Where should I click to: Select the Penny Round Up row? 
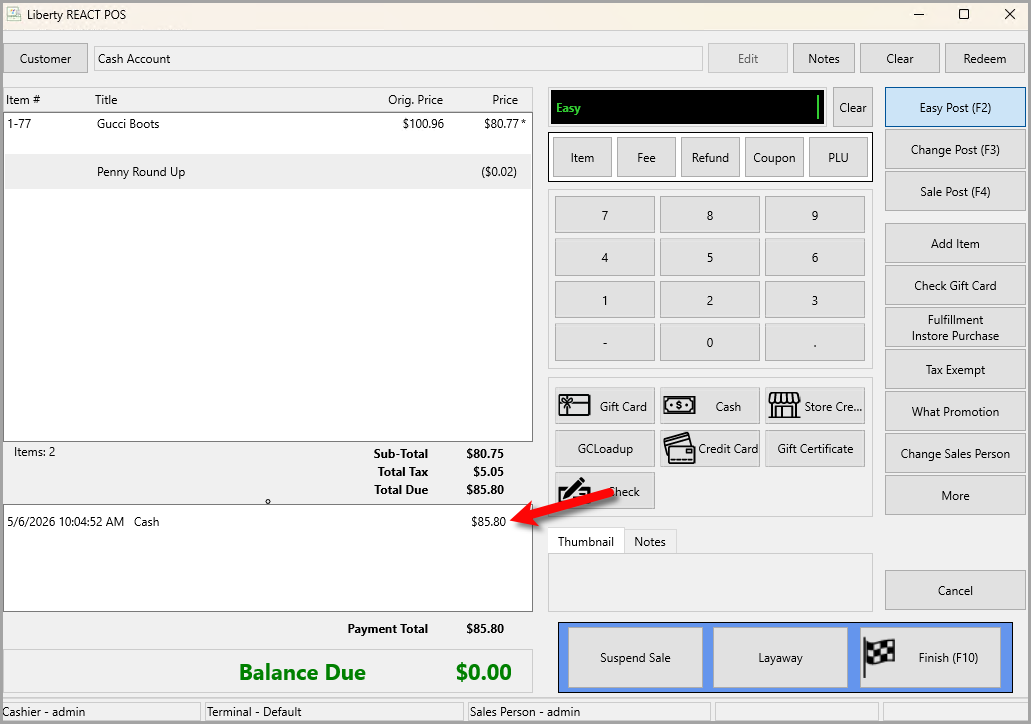tap(268, 172)
